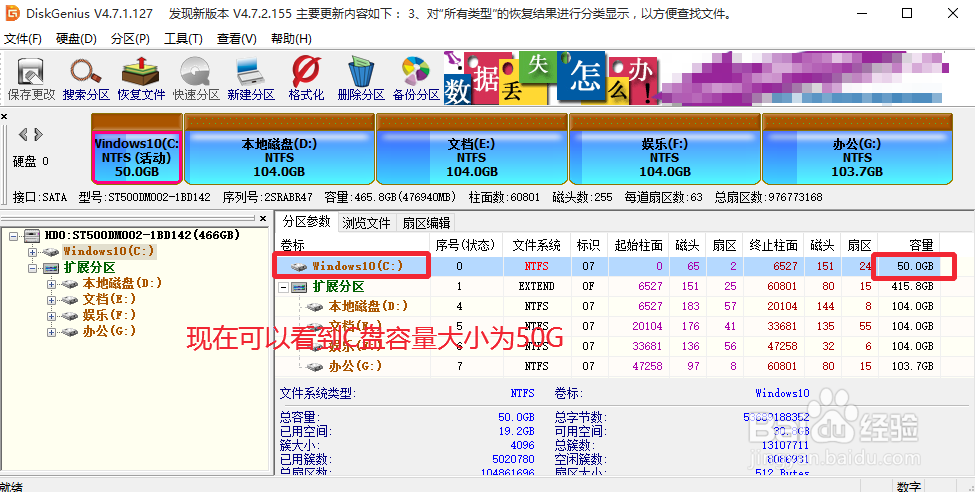Select Windows10(C:) in the left tree
Image resolution: width=975 pixels, height=492 pixels.
pyautogui.click(x=108, y=252)
